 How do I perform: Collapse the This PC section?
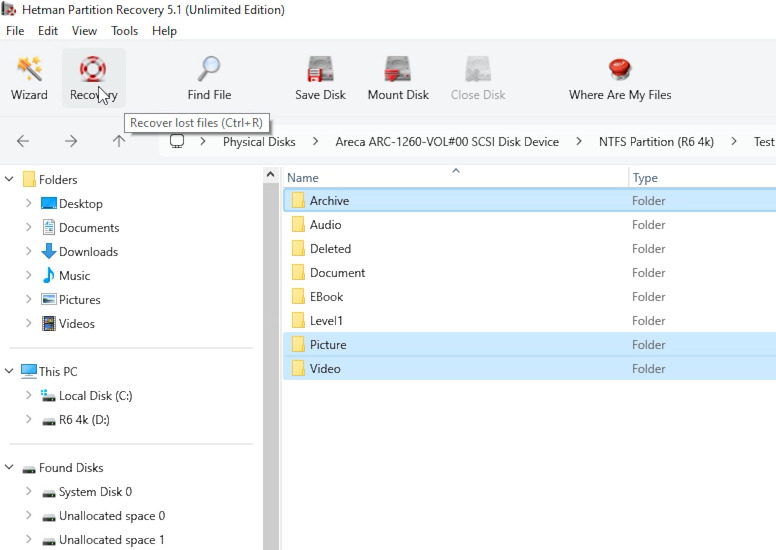9,371
